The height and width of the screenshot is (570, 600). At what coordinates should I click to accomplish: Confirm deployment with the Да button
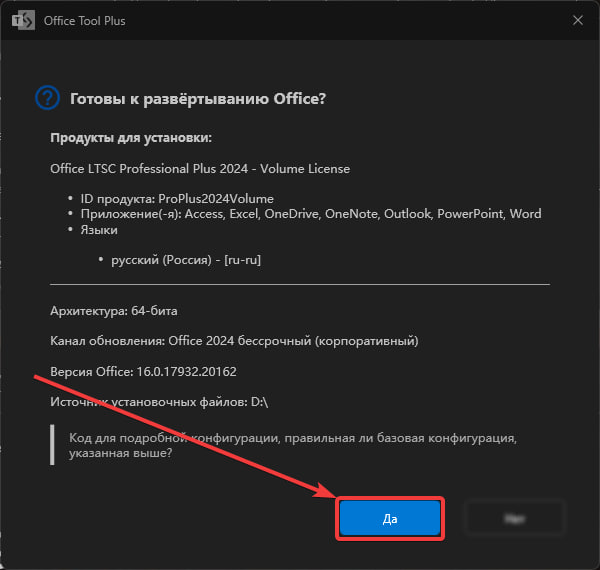(x=390, y=519)
